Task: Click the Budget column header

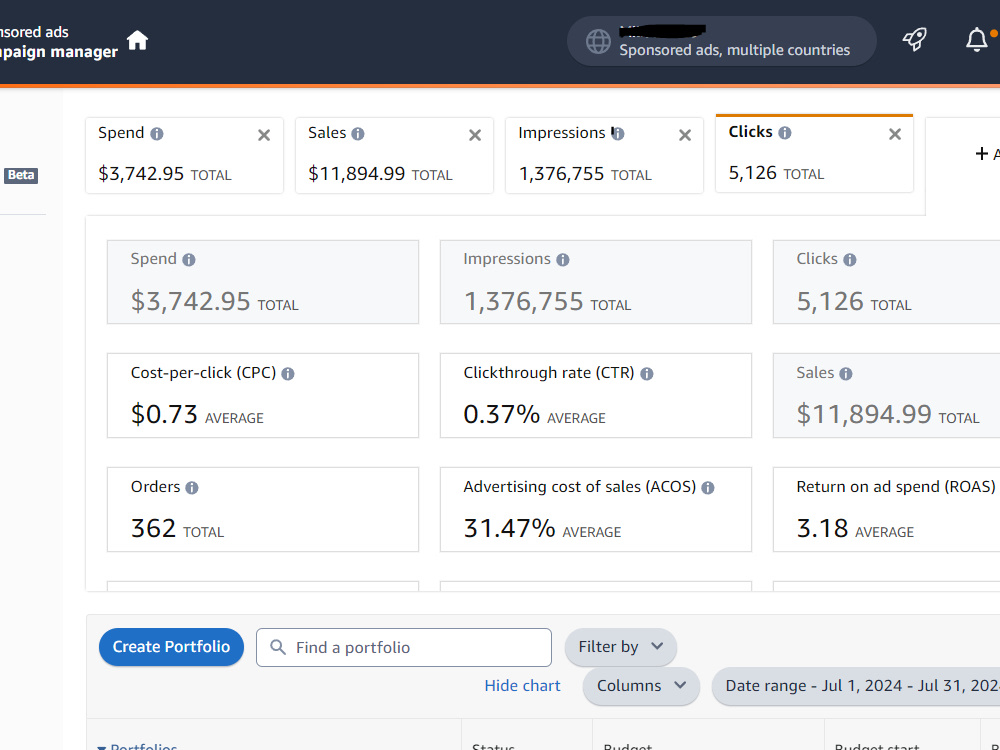Action: (x=628, y=745)
